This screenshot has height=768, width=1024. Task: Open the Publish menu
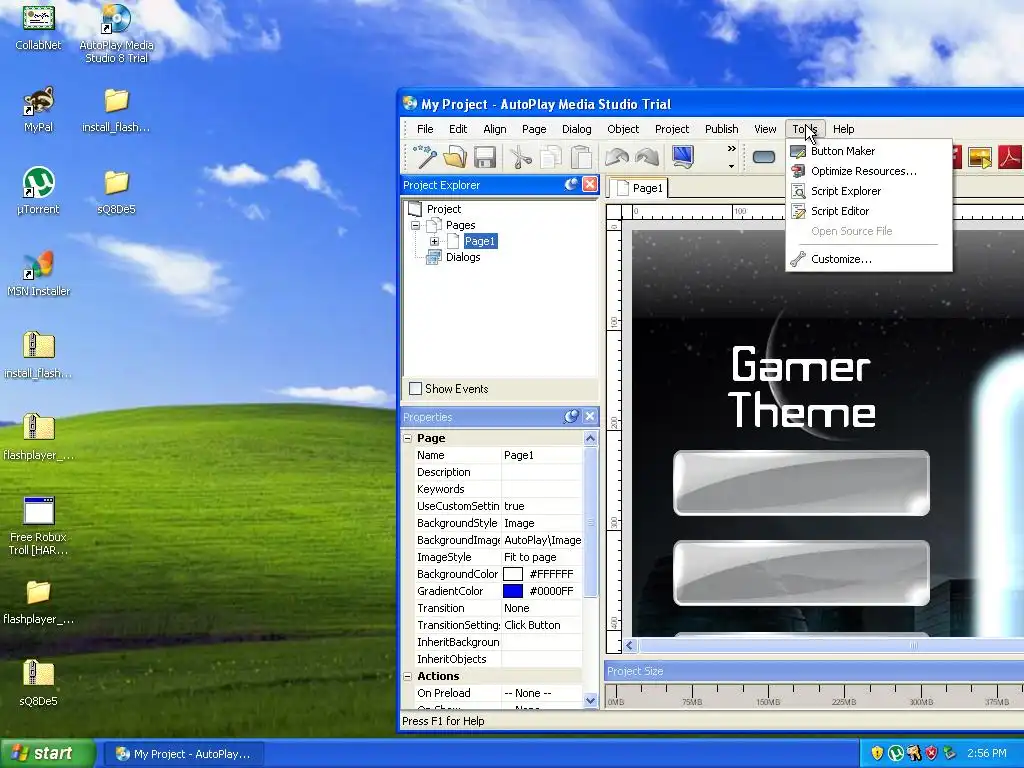pos(722,129)
